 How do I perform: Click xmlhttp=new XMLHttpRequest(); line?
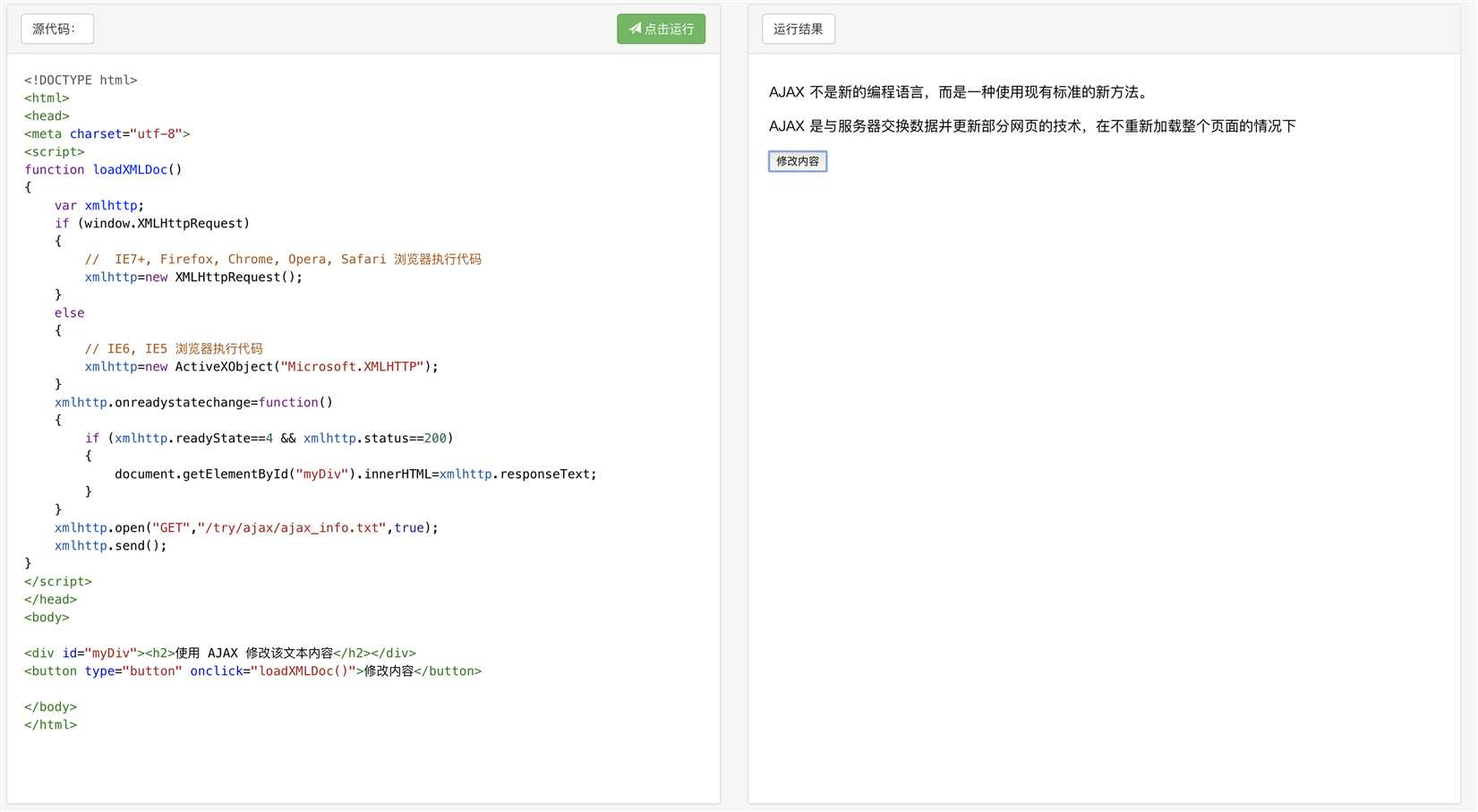[193, 278]
